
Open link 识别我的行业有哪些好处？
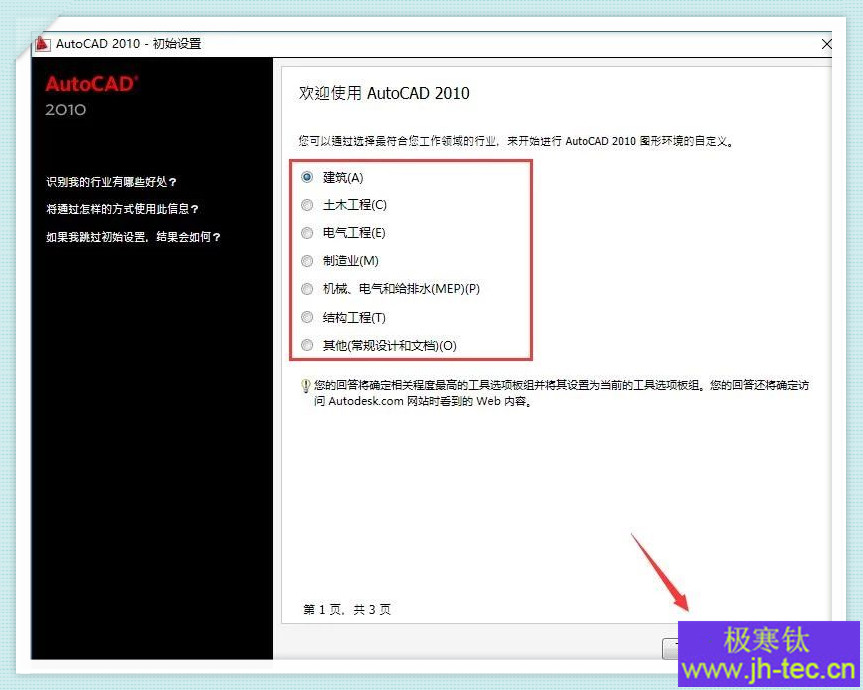point(111,182)
